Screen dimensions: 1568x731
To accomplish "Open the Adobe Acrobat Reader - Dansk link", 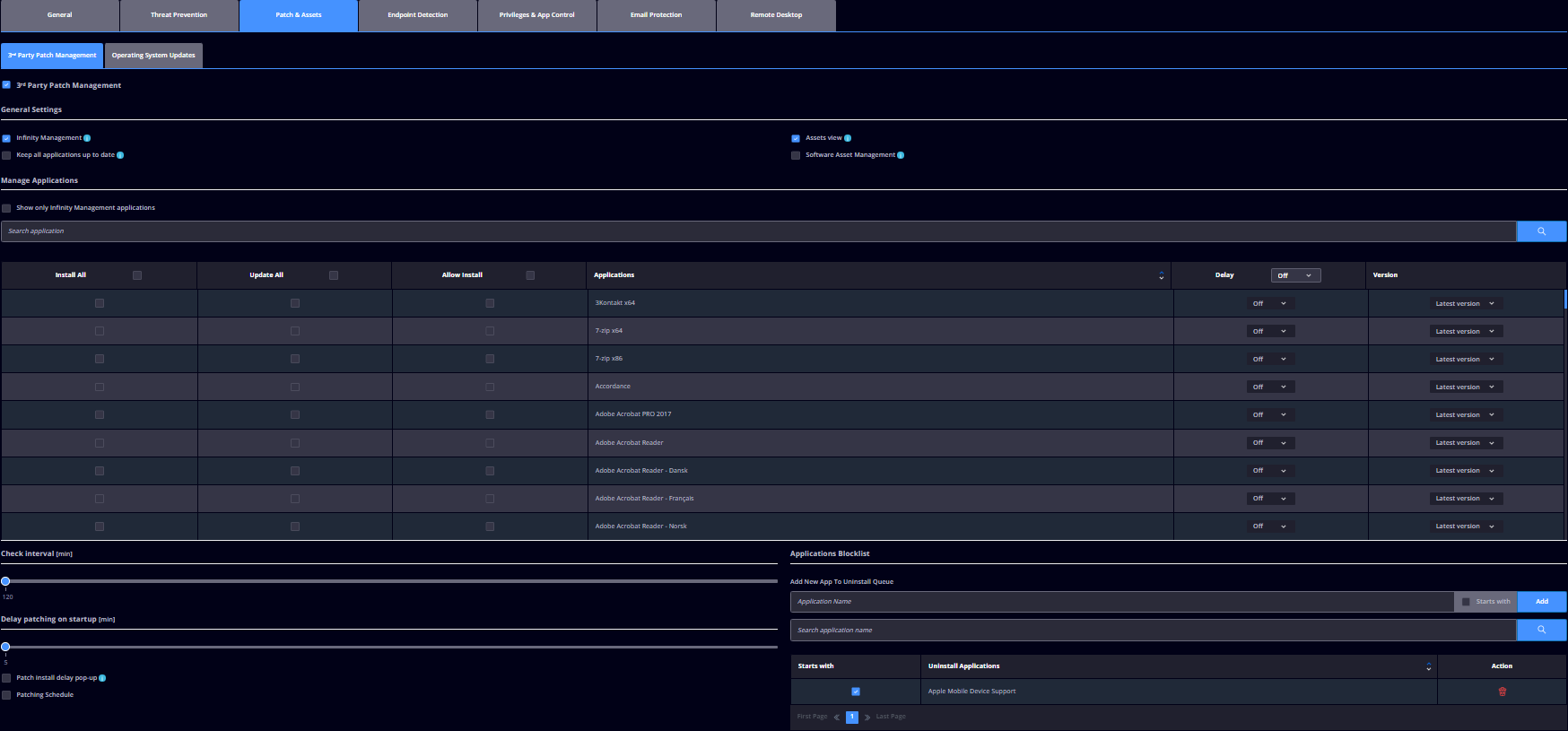I will pos(641,471).
